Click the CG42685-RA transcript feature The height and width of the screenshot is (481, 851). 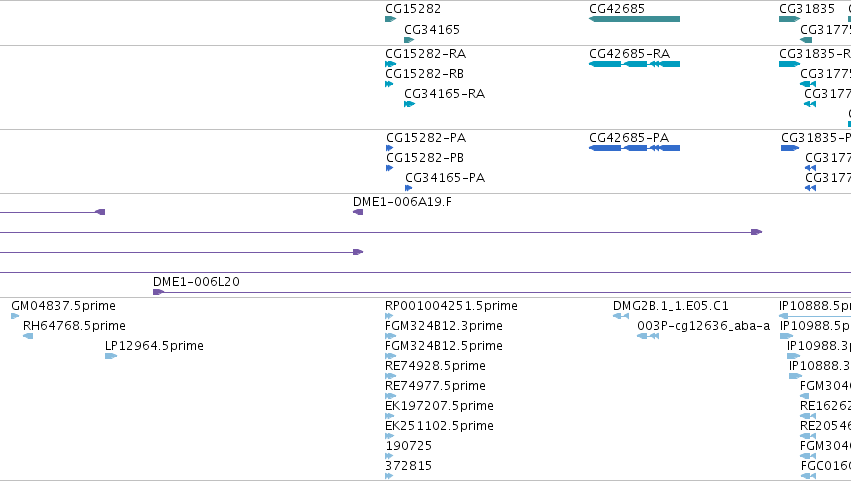tap(634, 64)
